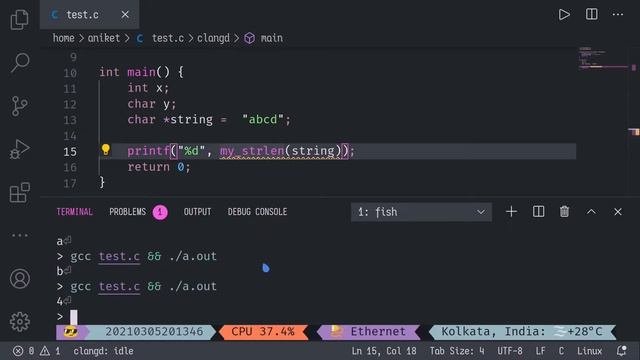
Task: Run the code with play button
Action: coord(564,15)
